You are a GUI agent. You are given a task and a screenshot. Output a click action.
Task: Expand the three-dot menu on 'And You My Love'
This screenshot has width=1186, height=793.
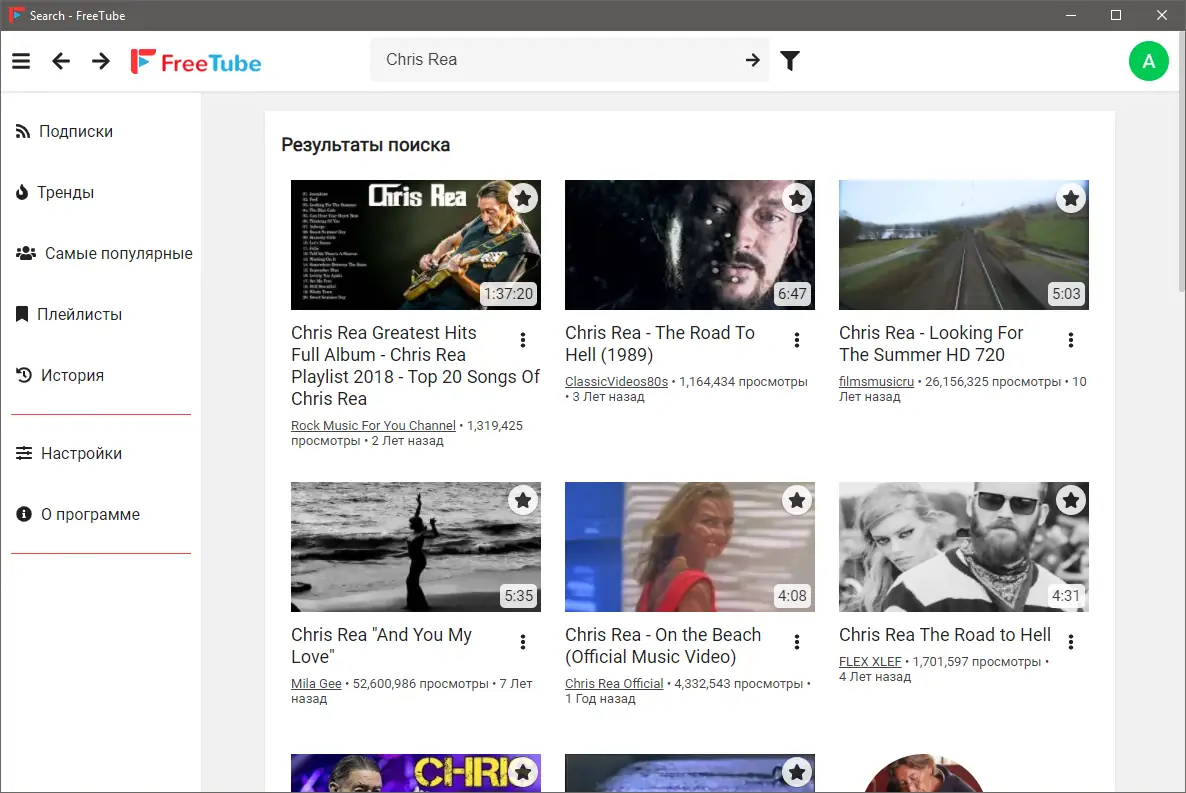point(523,641)
